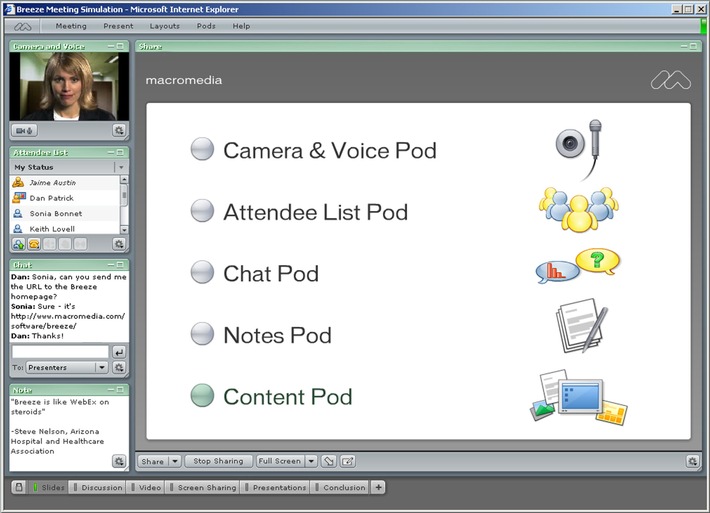Minimize the Chat pod
The width and height of the screenshot is (710, 513).
tap(111, 264)
